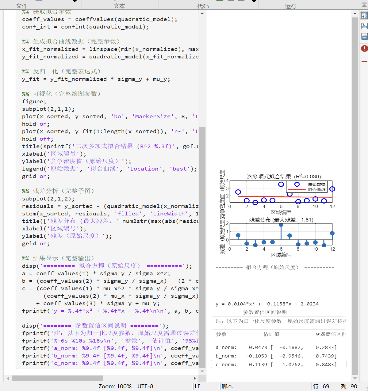The height and width of the screenshot is (391, 368).
Task: Click the 'subplot(2,1,2);' code line
Action: click(49, 199)
